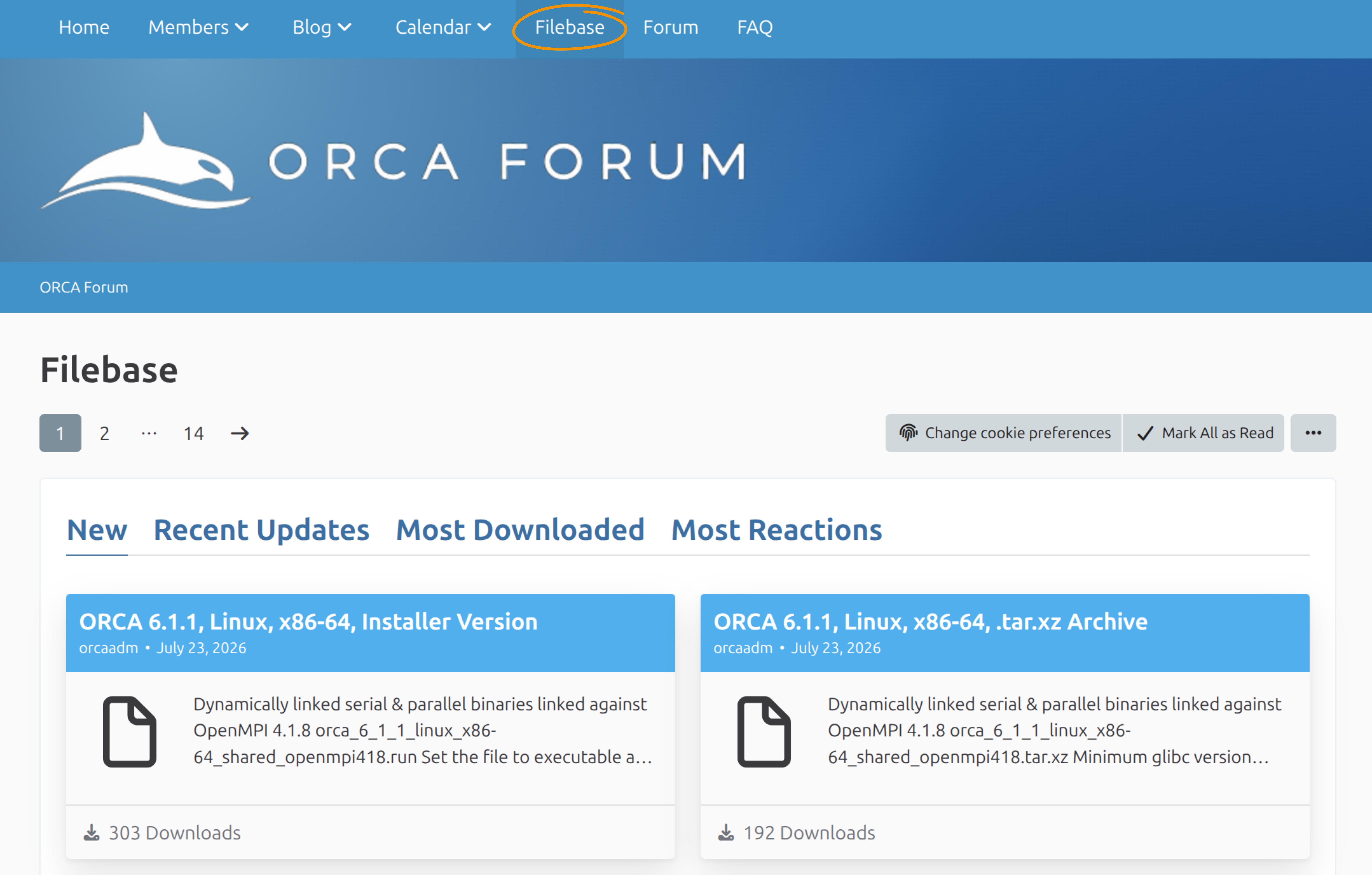The width and height of the screenshot is (1372, 875).
Task: Open the Home menu item
Action: pyautogui.click(x=84, y=27)
